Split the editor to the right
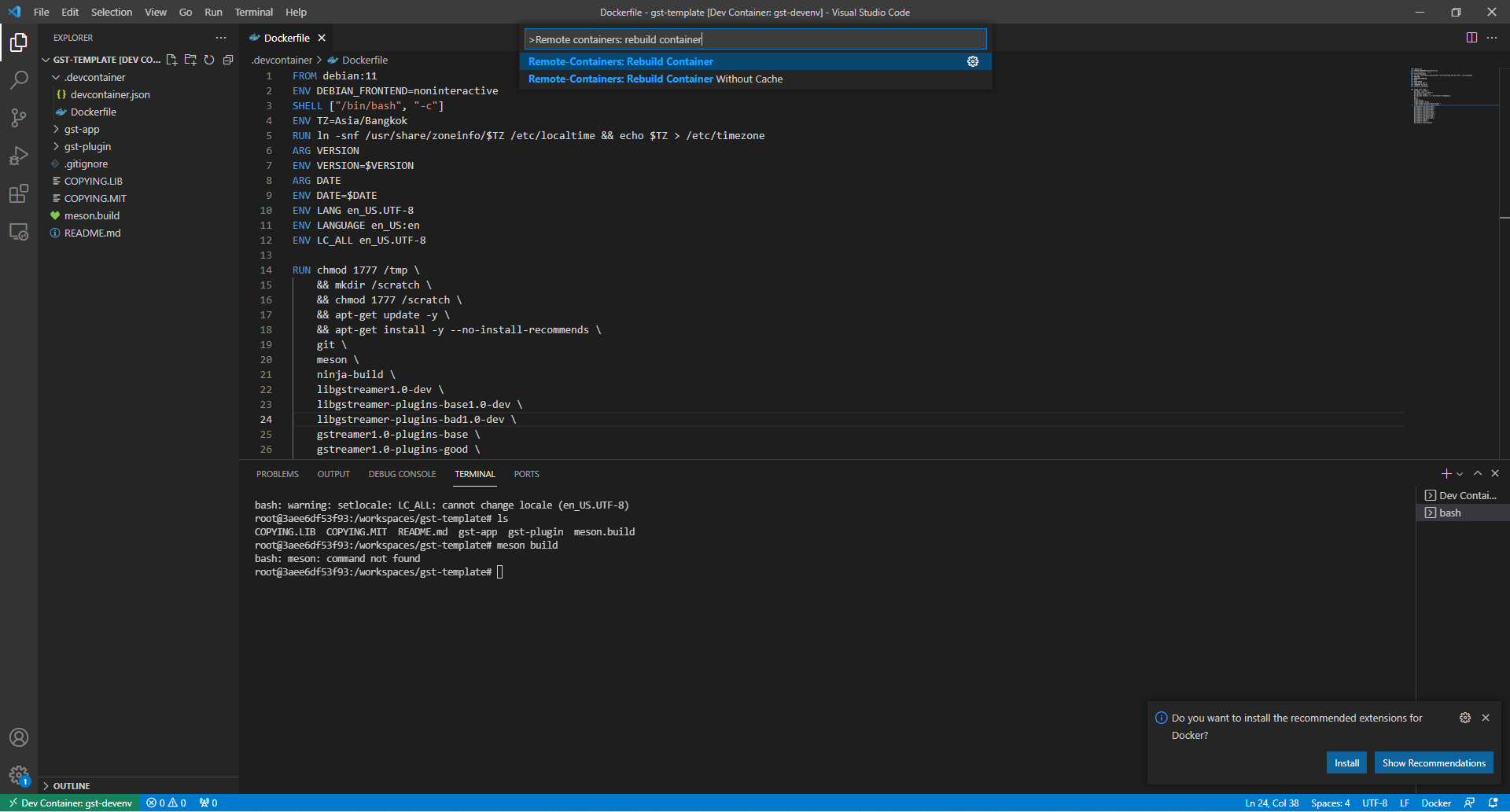Screen dimensions: 1510x812 (x=1471, y=38)
